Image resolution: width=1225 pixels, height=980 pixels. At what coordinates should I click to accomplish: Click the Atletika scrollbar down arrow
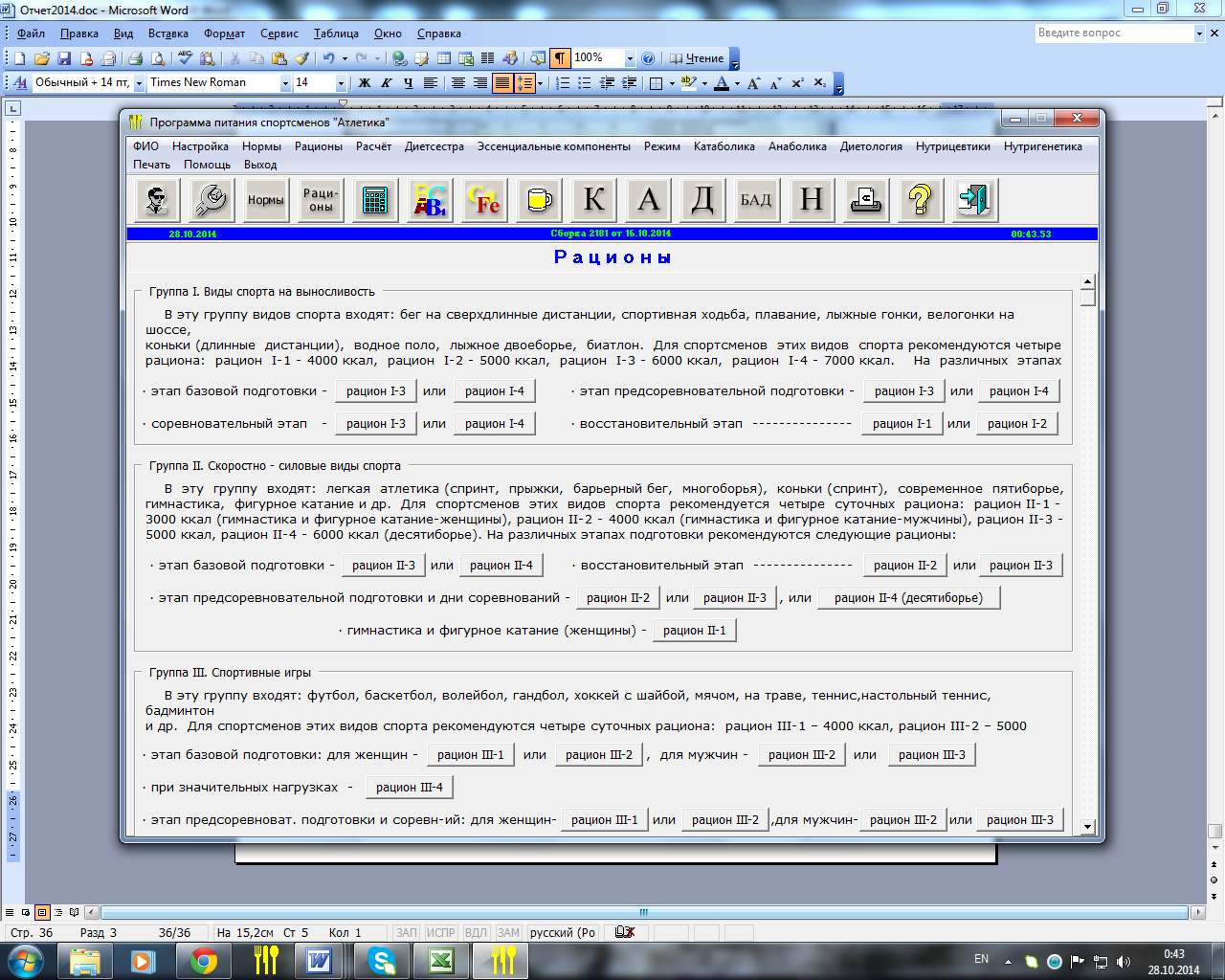1087,826
